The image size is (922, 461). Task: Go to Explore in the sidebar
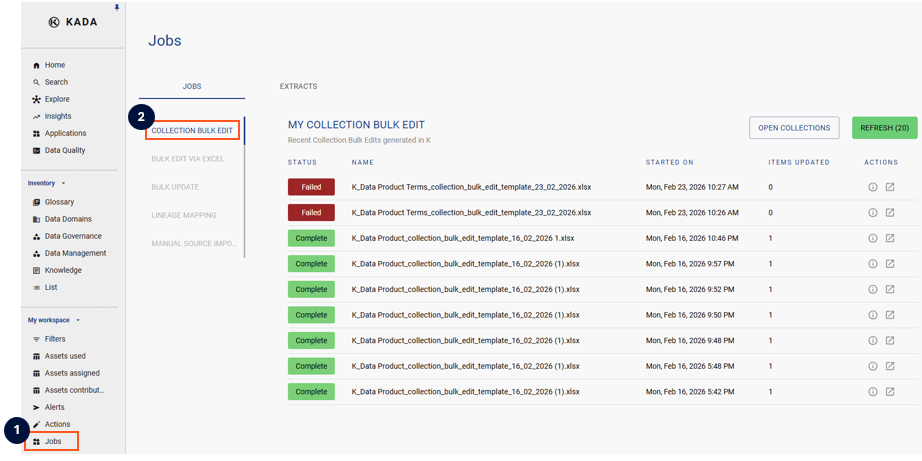tap(57, 99)
